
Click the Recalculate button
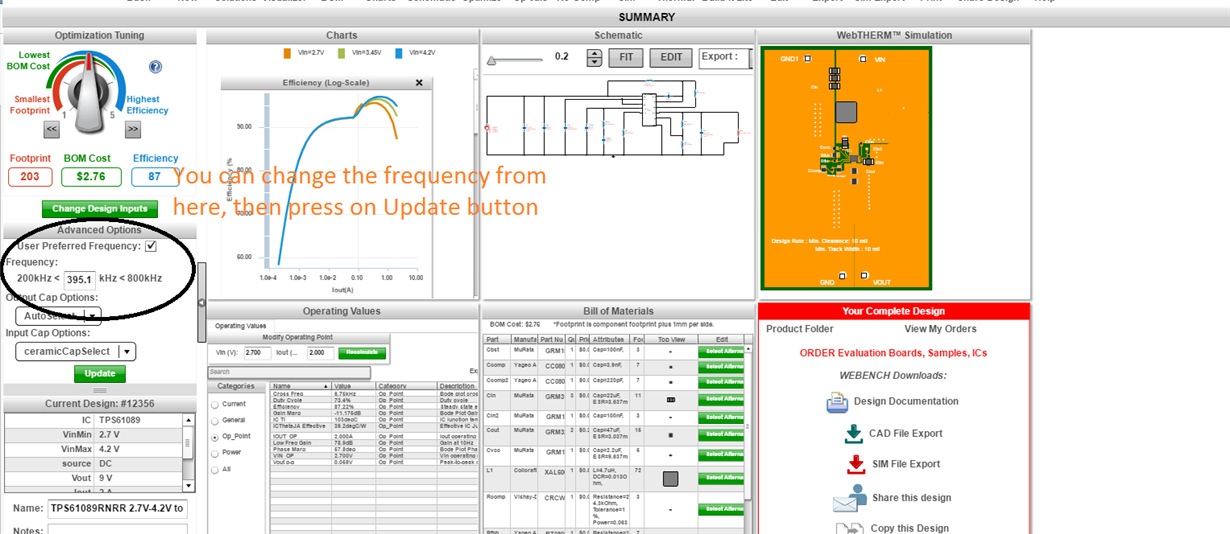coord(361,352)
